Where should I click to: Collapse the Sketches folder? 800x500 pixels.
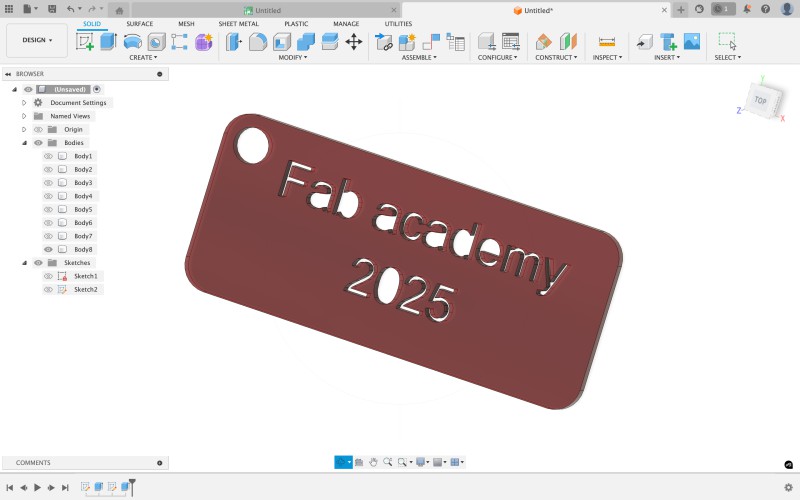coord(24,263)
